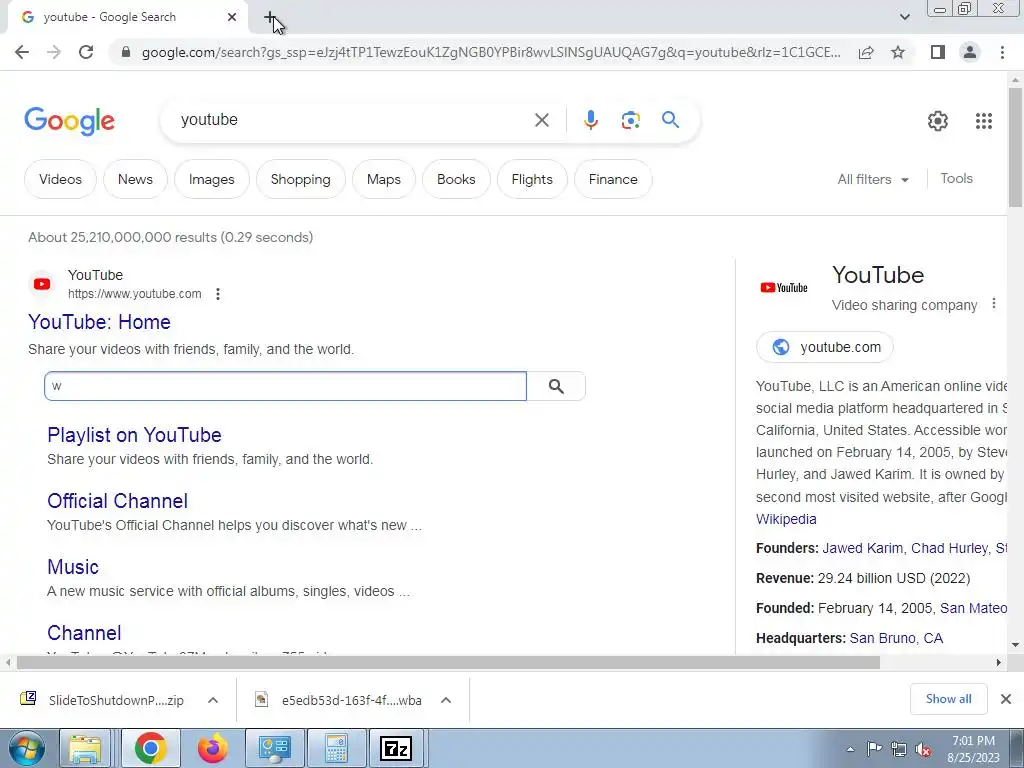
Task: Open 'Playlist on YouTube' sitelink
Action: click(134, 435)
